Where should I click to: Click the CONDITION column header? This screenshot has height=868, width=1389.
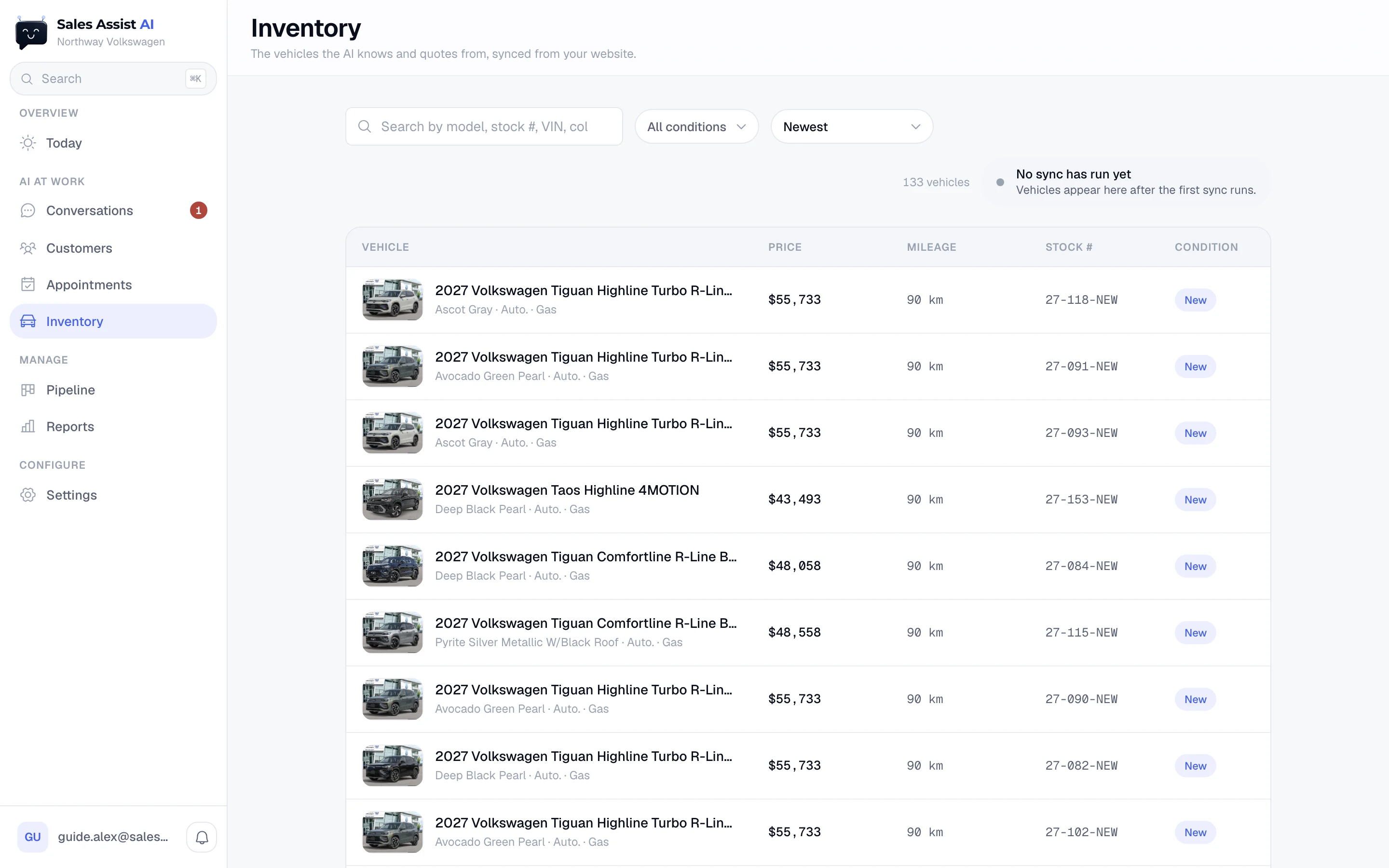pyautogui.click(x=1206, y=247)
